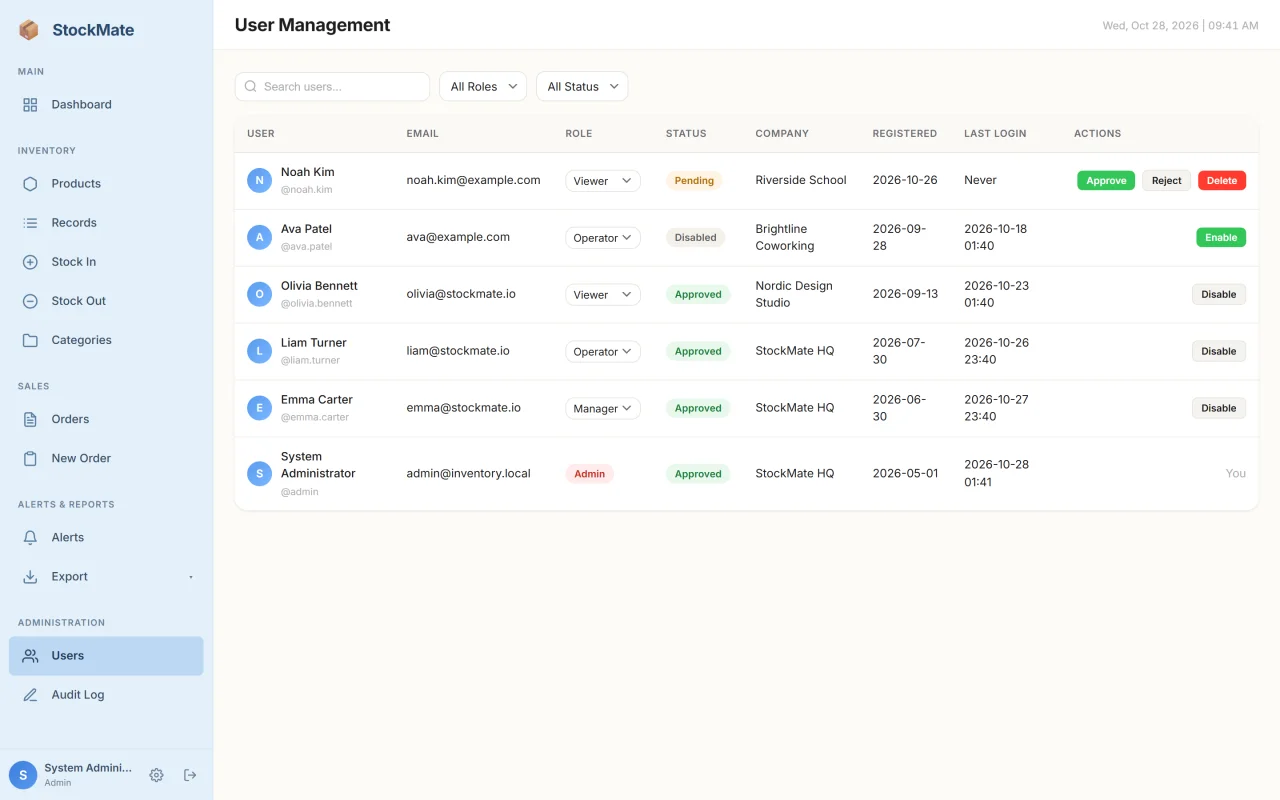Reject Noah Kim's registration
The width and height of the screenshot is (1280, 800).
(1166, 181)
